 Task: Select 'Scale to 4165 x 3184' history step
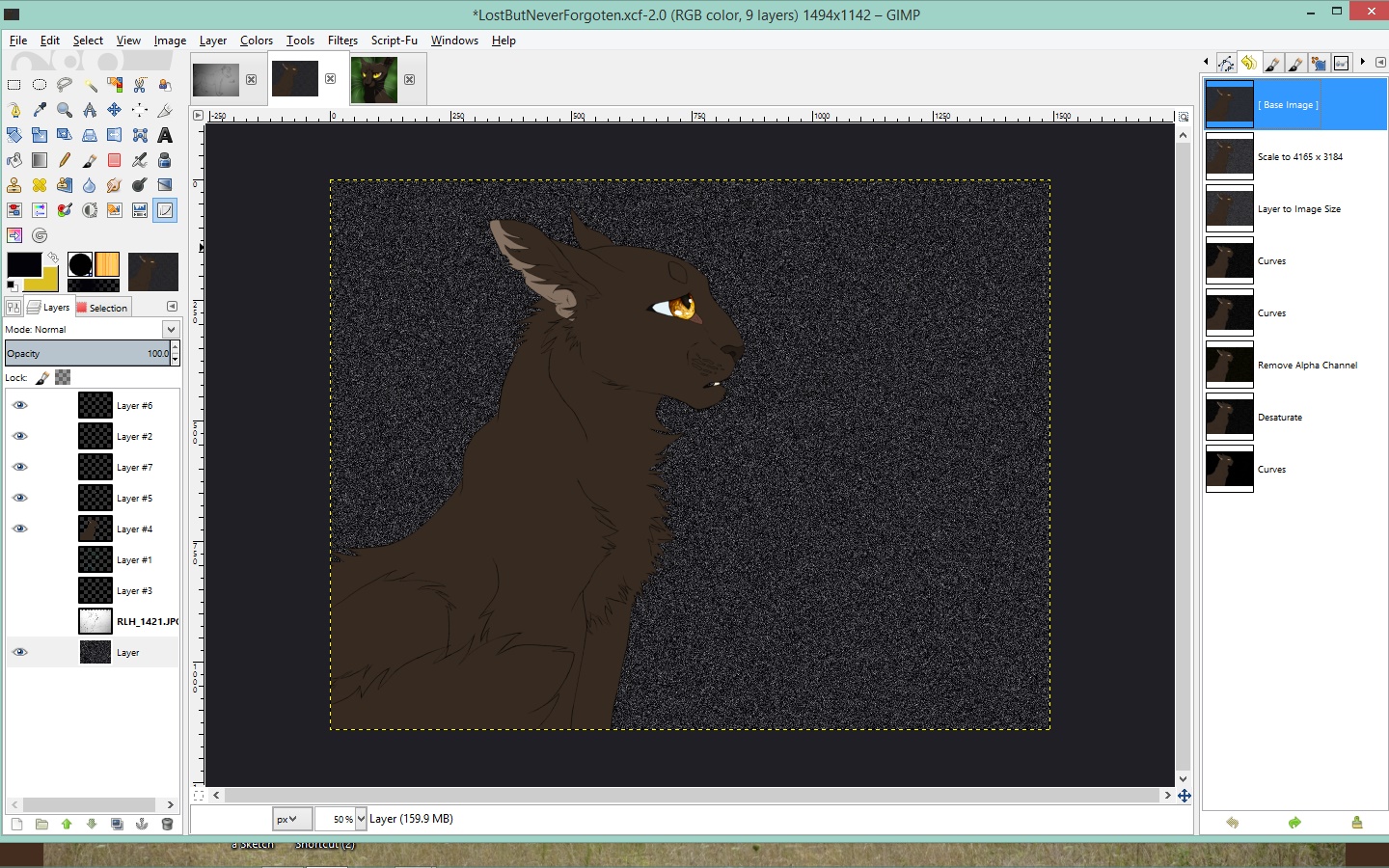point(1295,156)
